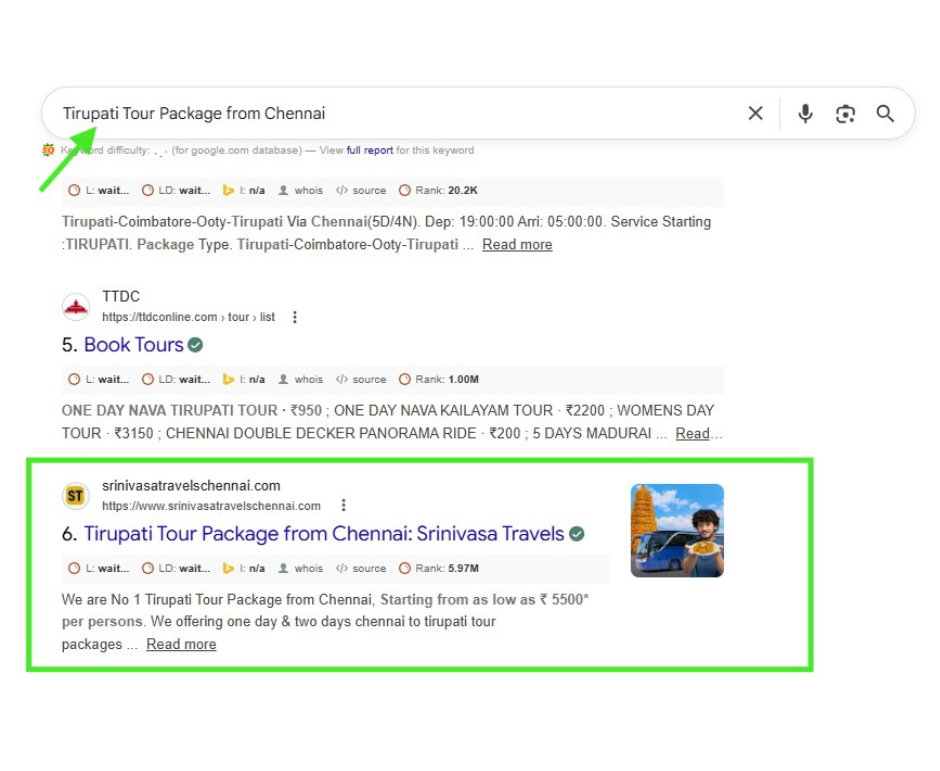940x771 pixels.
Task: Click Read more under Srinivasa Travels snippet
Action: pos(181,644)
